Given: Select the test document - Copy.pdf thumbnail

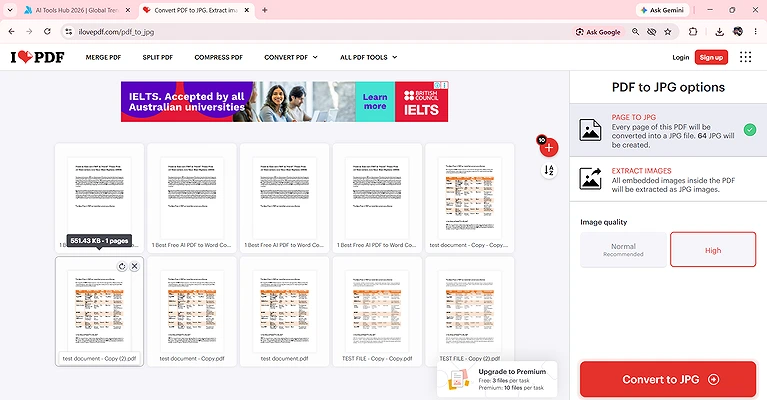Looking at the screenshot, I should click(x=192, y=311).
